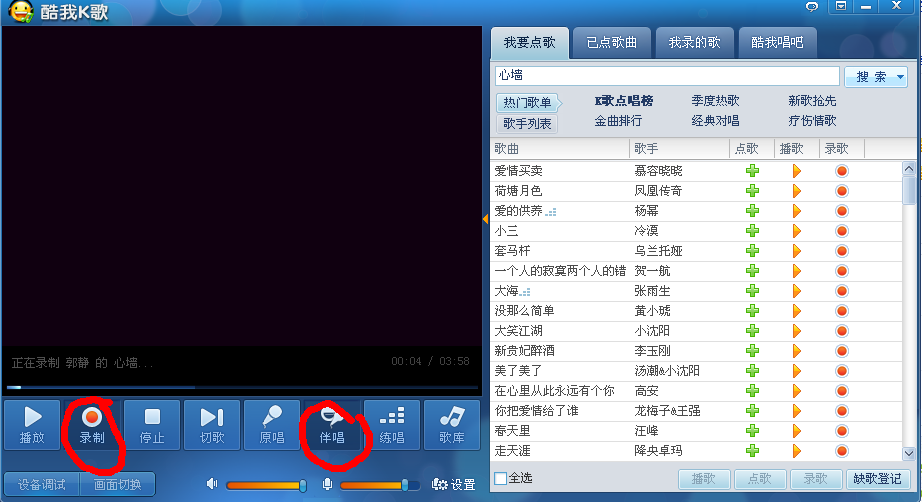Open the 金曲排行 ranking

[618, 121]
